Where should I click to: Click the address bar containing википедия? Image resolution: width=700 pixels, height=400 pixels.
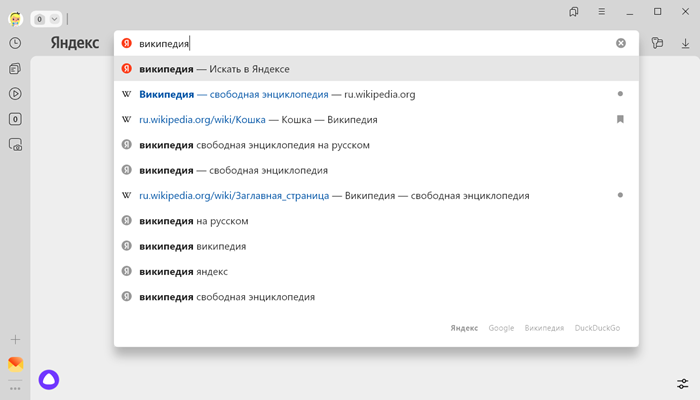376,43
